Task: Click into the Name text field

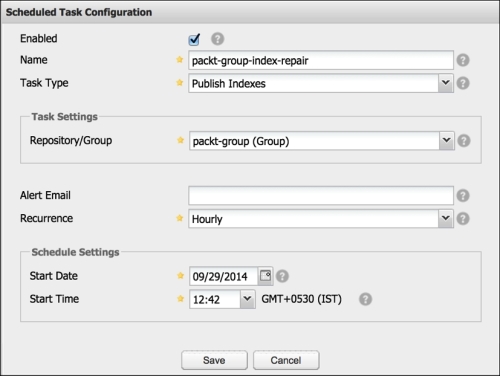Action: 321,60
